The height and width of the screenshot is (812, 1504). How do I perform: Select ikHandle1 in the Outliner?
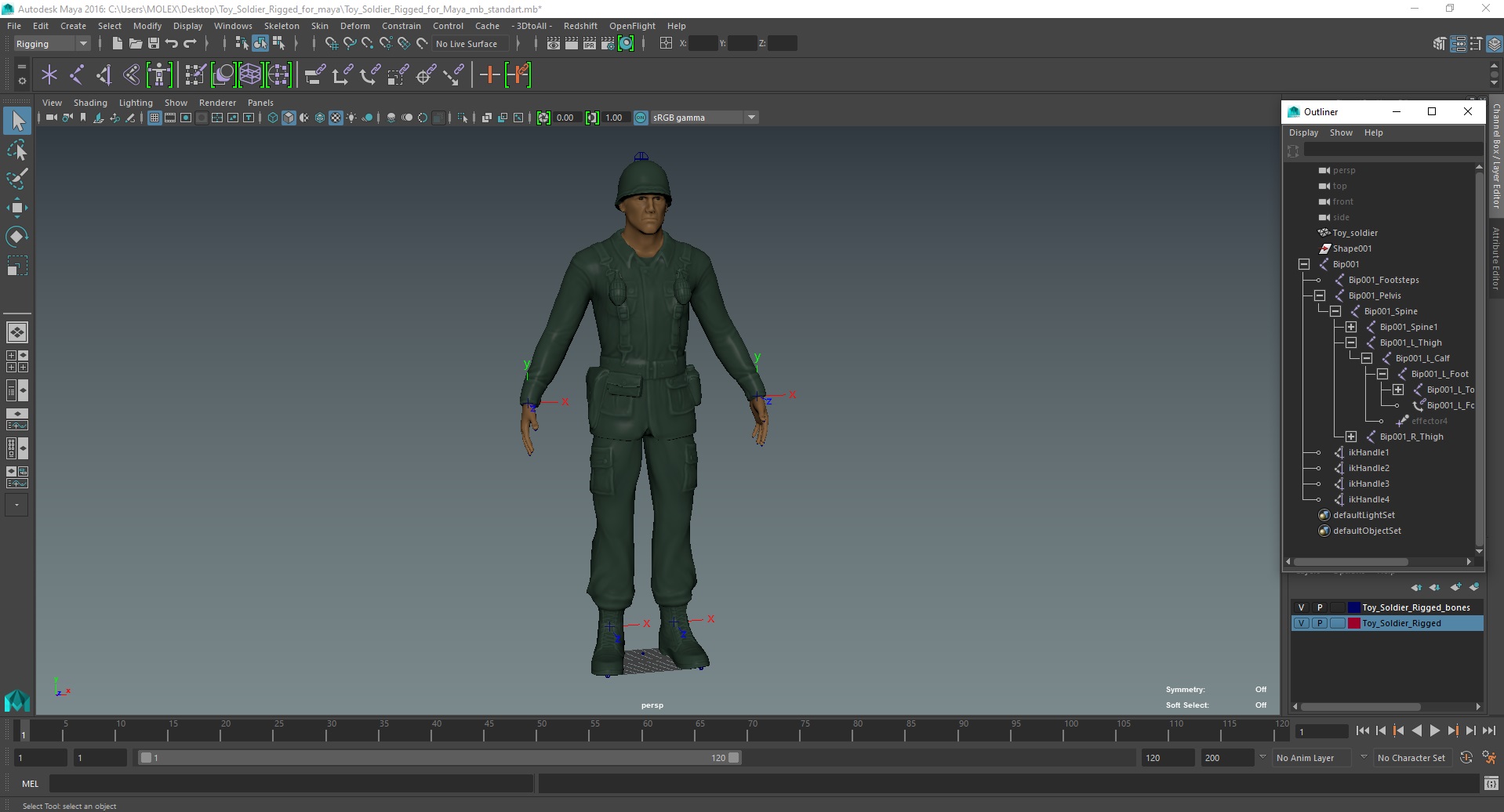(1368, 452)
